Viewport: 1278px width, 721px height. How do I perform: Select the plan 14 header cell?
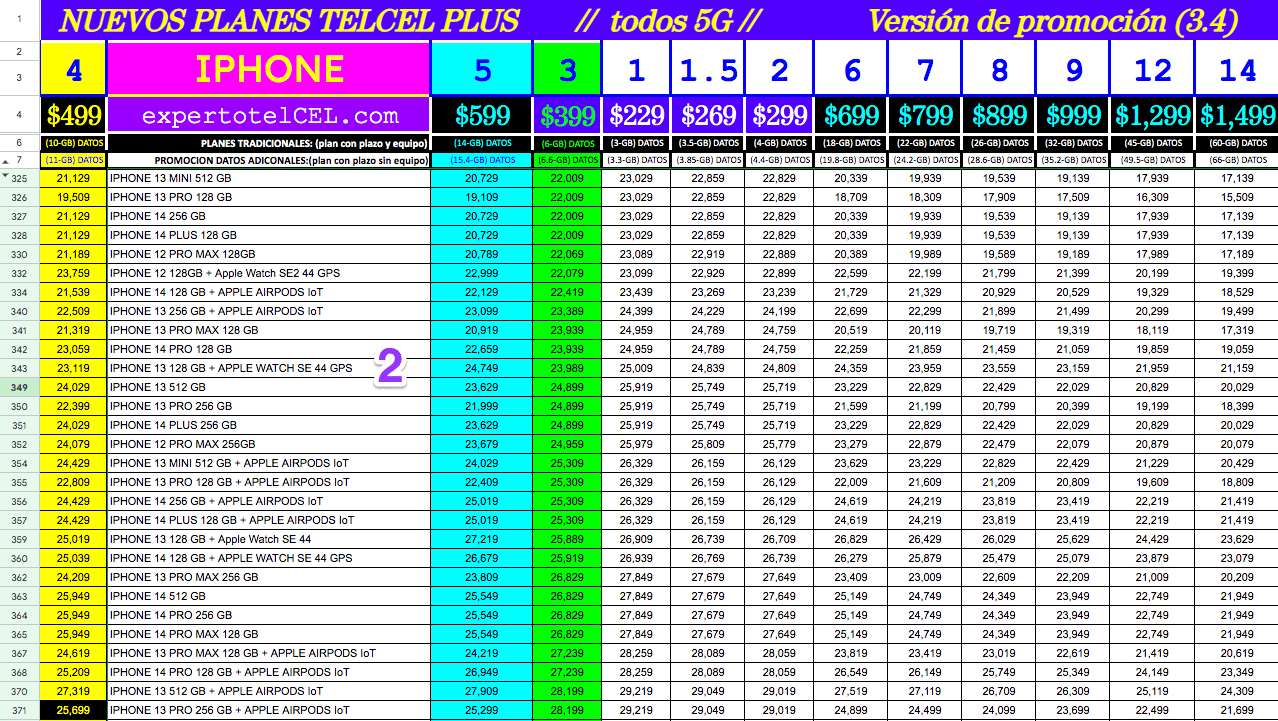pyautogui.click(x=1238, y=69)
